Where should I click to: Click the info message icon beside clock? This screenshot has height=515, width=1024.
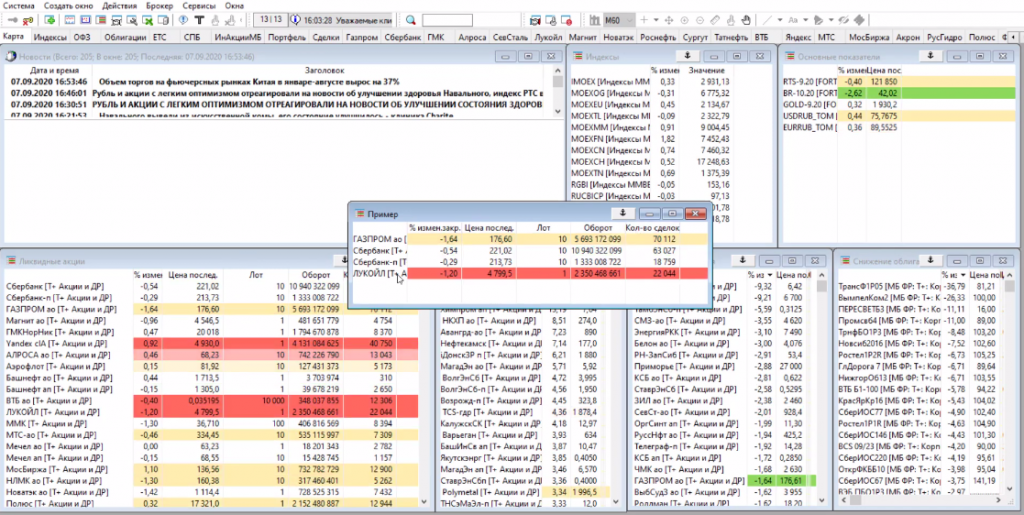click(297, 20)
